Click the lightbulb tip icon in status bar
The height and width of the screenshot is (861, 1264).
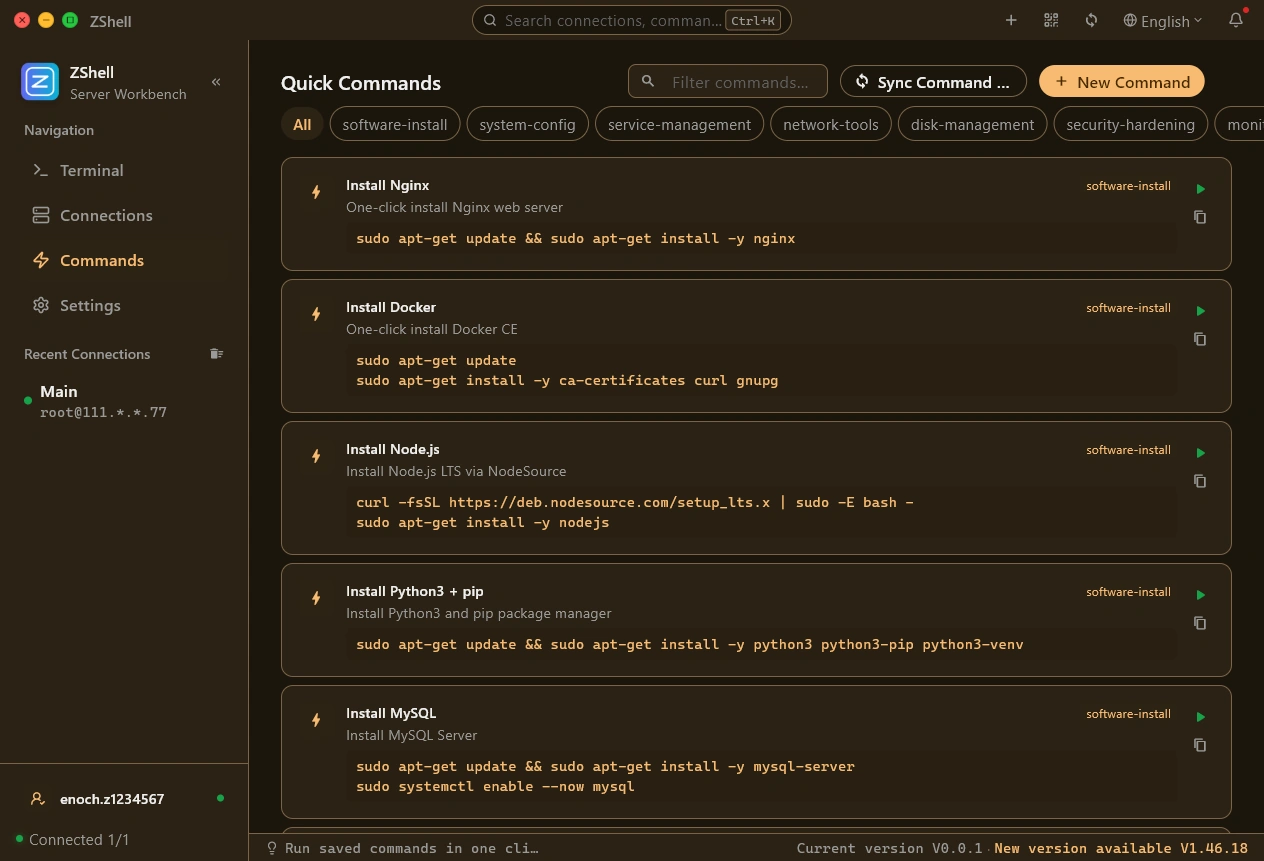coord(271,848)
